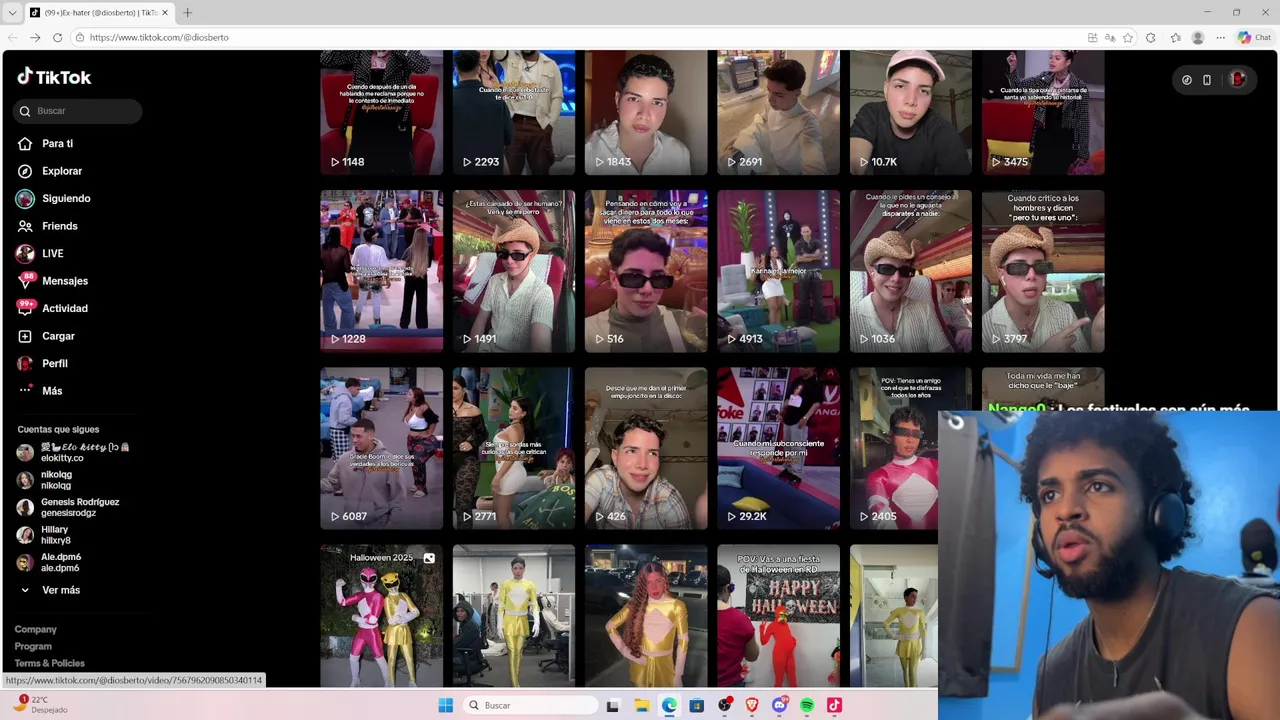Image resolution: width=1280 pixels, height=720 pixels.
Task: Click the TikTok Buscar search field
Action: (x=78, y=111)
